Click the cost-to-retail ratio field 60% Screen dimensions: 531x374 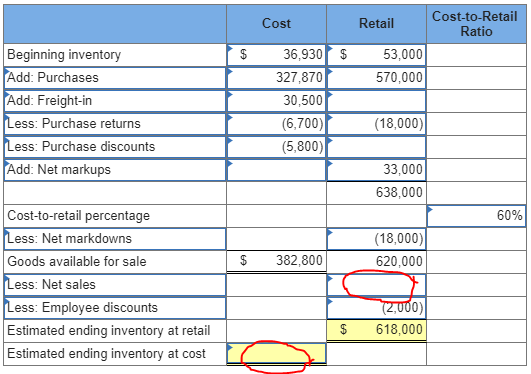pos(476,216)
